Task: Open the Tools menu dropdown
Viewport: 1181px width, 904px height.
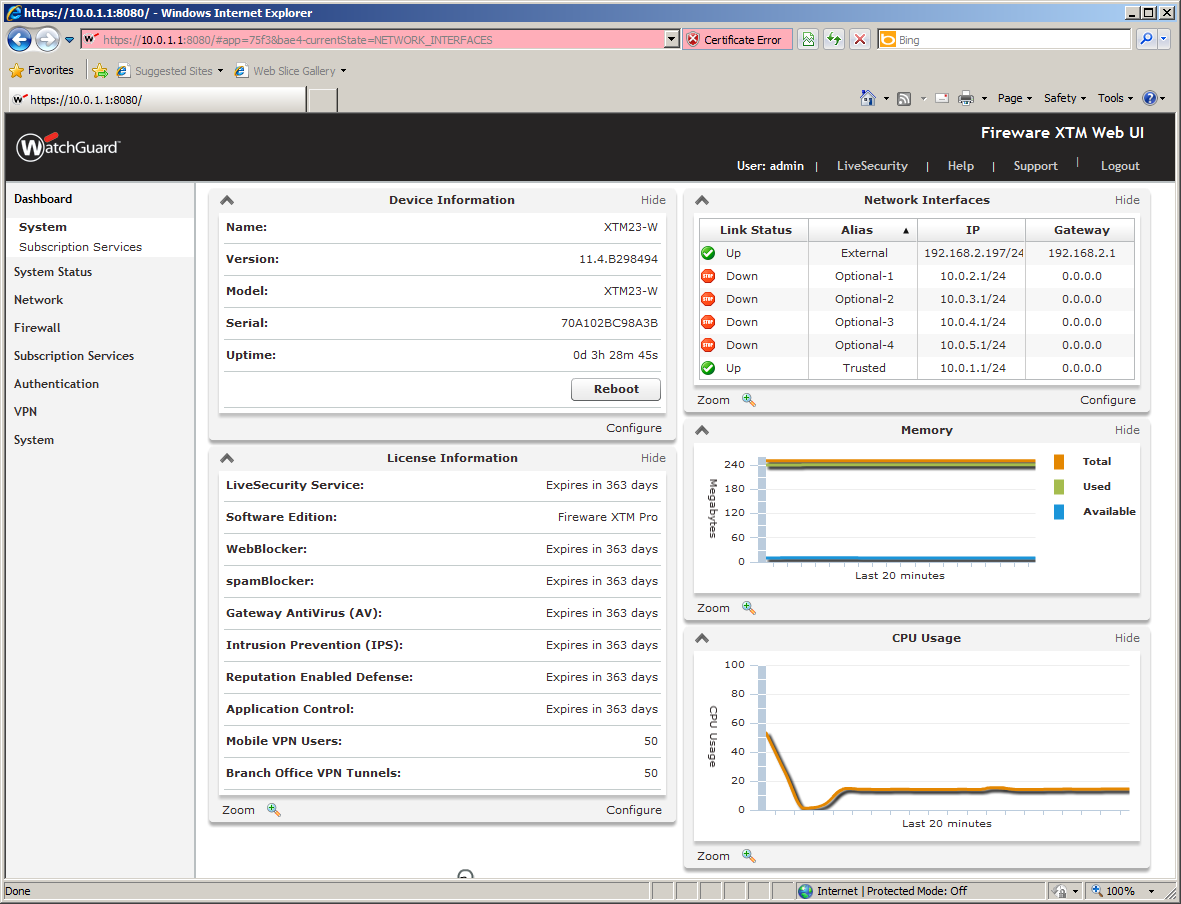Action: tap(1115, 98)
